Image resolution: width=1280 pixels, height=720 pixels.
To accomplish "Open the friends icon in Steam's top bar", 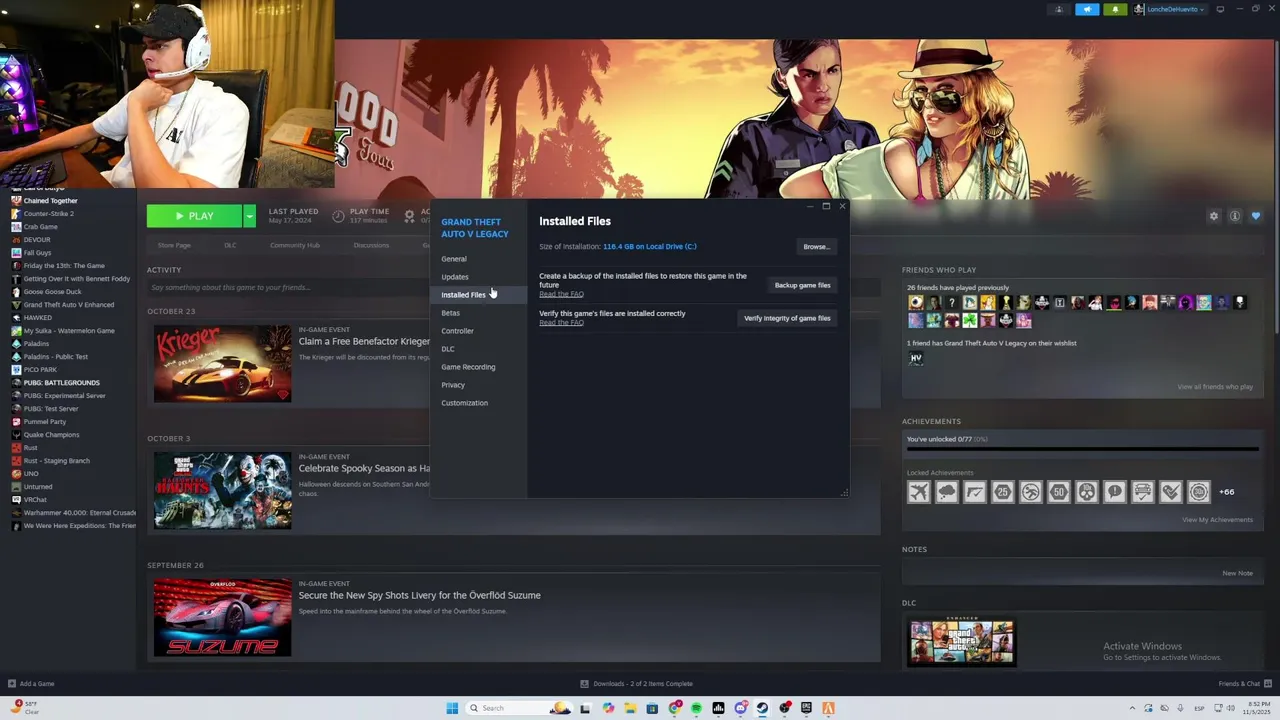I will point(1059,9).
